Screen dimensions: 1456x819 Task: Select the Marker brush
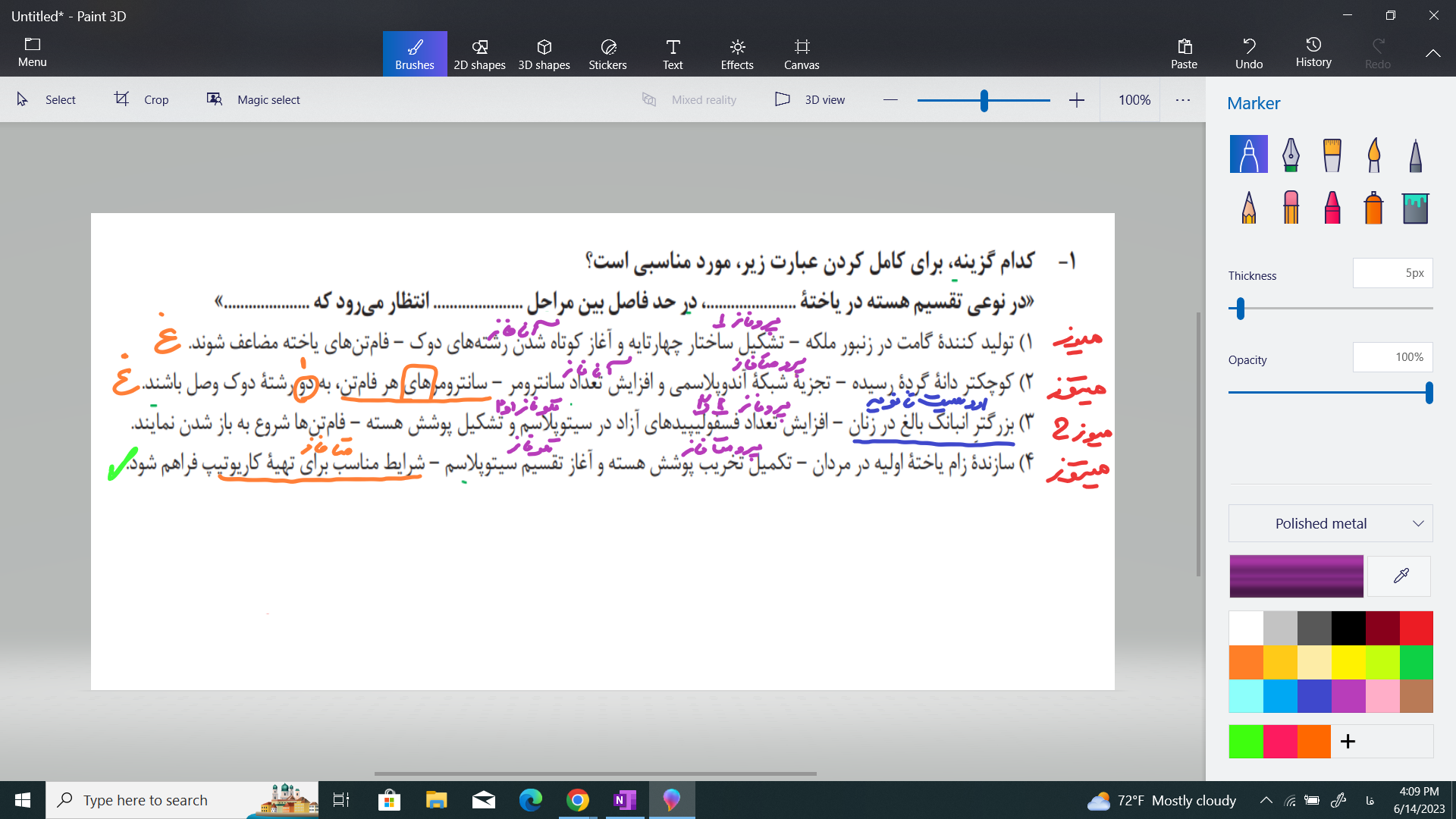(1248, 154)
